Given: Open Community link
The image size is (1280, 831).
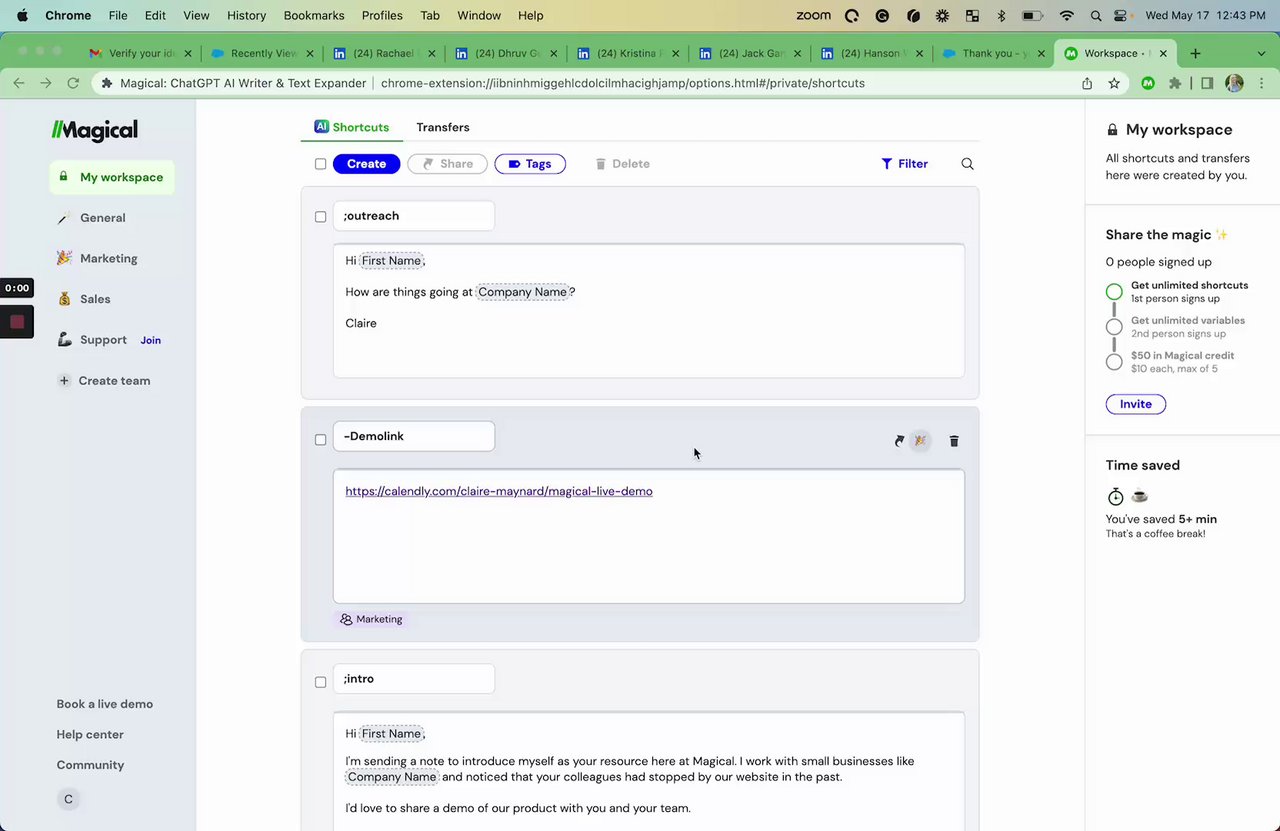Looking at the screenshot, I should [90, 765].
